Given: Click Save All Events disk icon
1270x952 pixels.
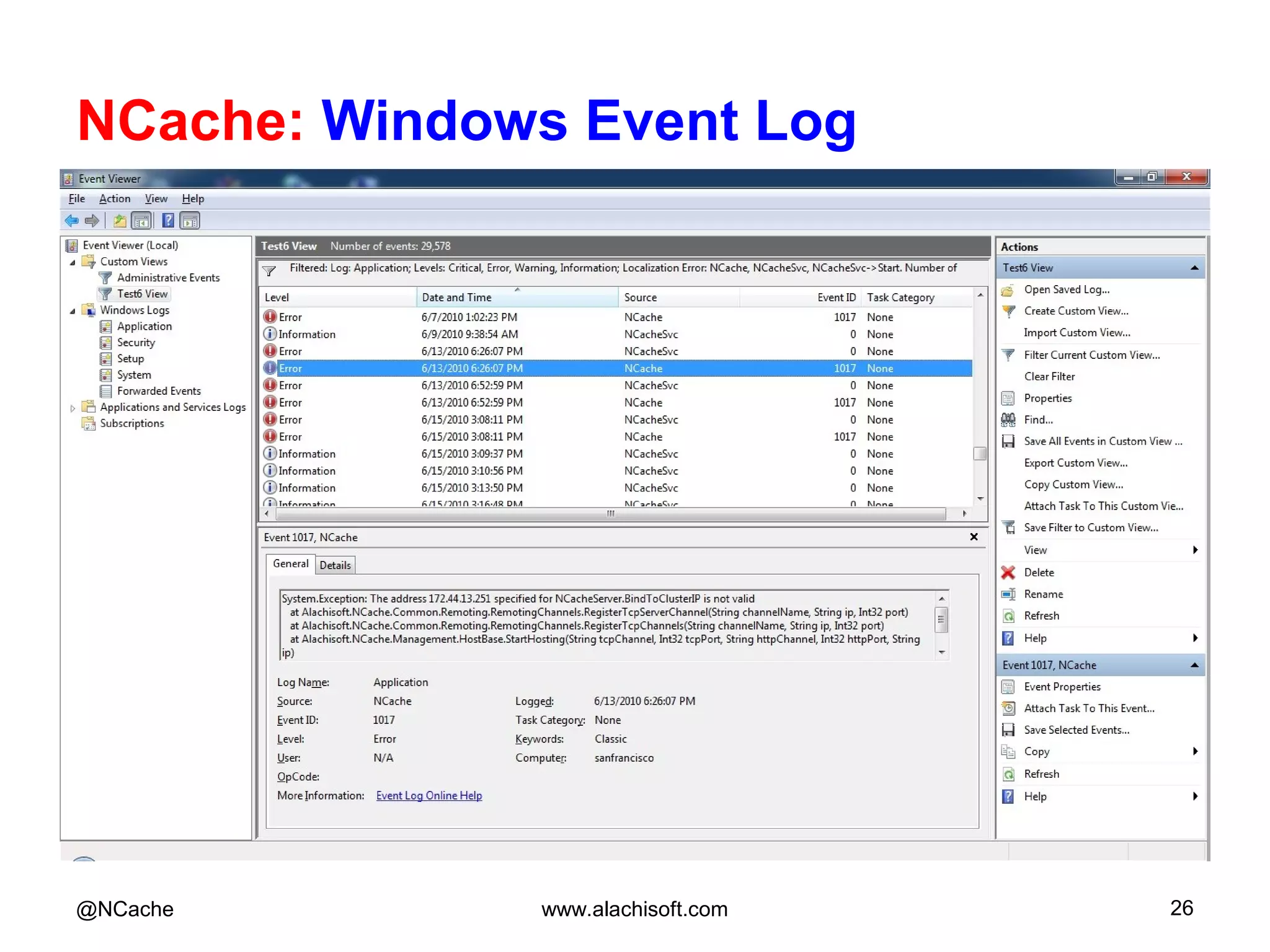Looking at the screenshot, I should click(1008, 442).
